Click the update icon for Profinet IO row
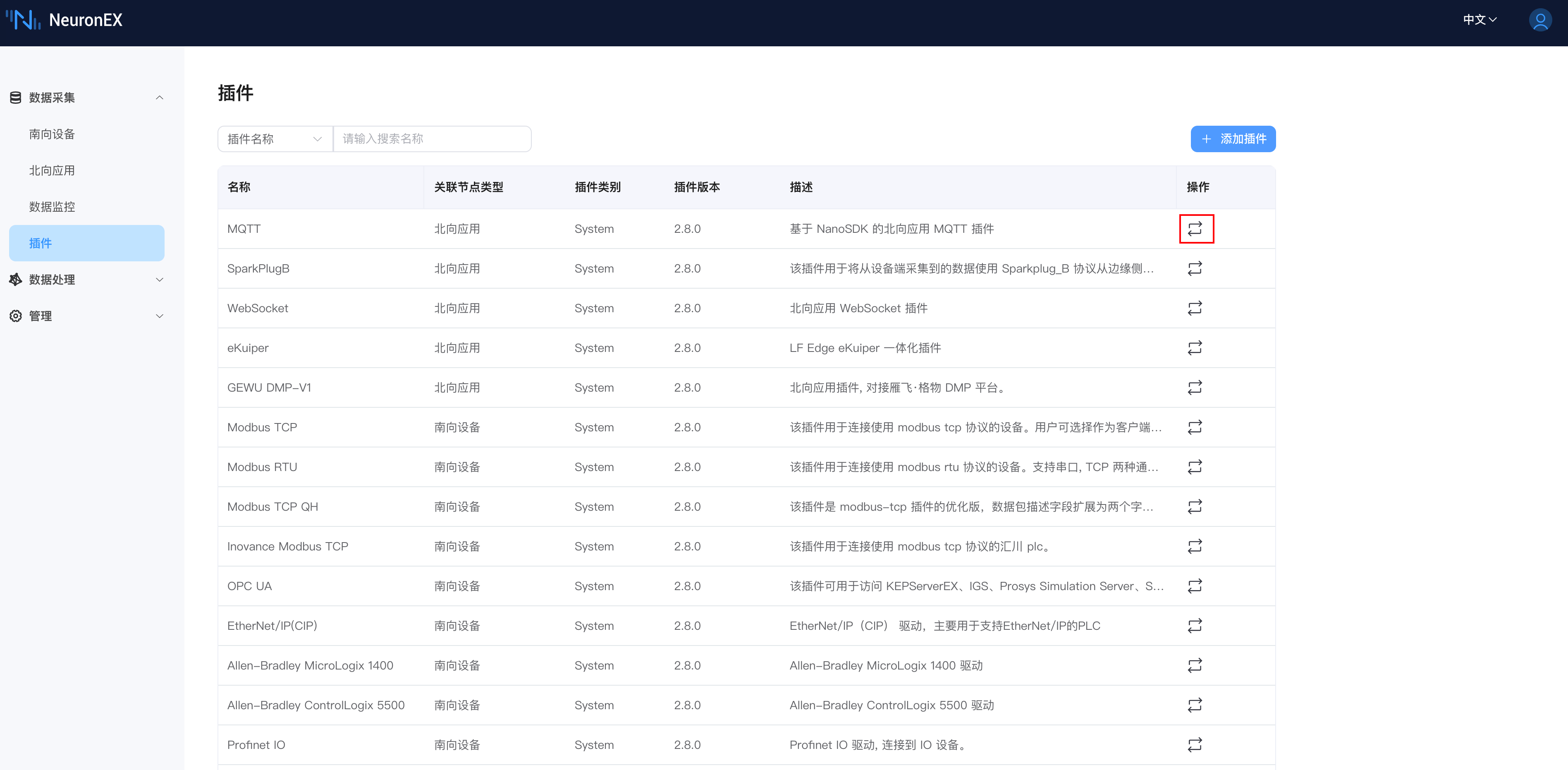Screen dimensions: 1568x770 click(x=1194, y=744)
